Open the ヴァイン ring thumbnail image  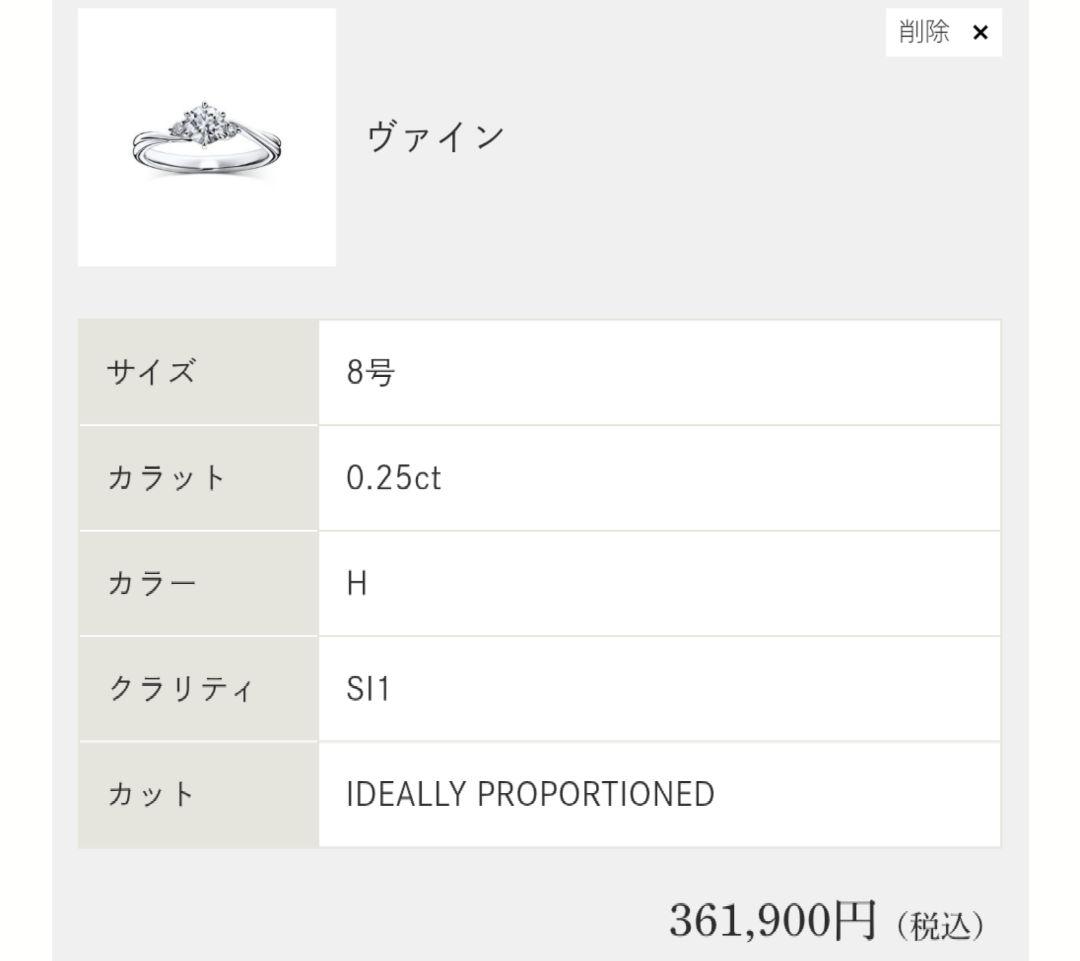(207, 138)
